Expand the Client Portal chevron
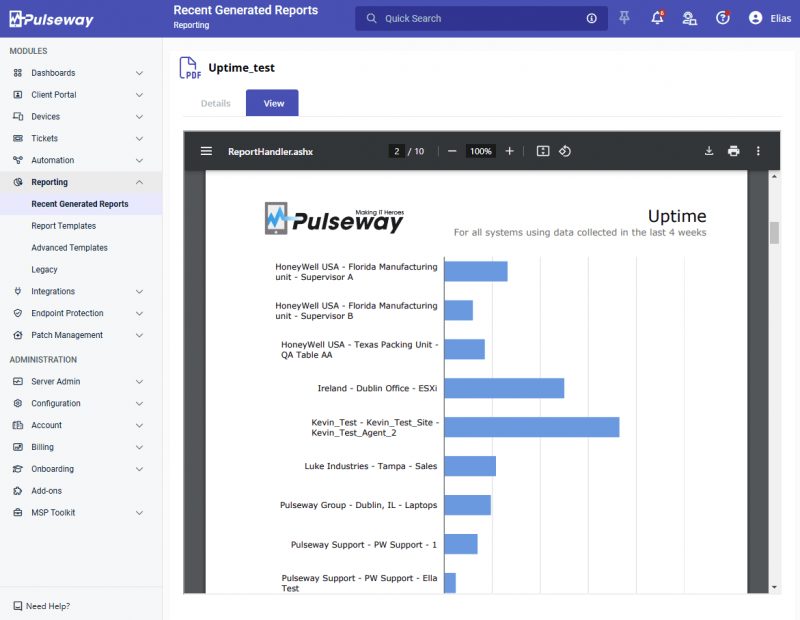 tap(139, 95)
